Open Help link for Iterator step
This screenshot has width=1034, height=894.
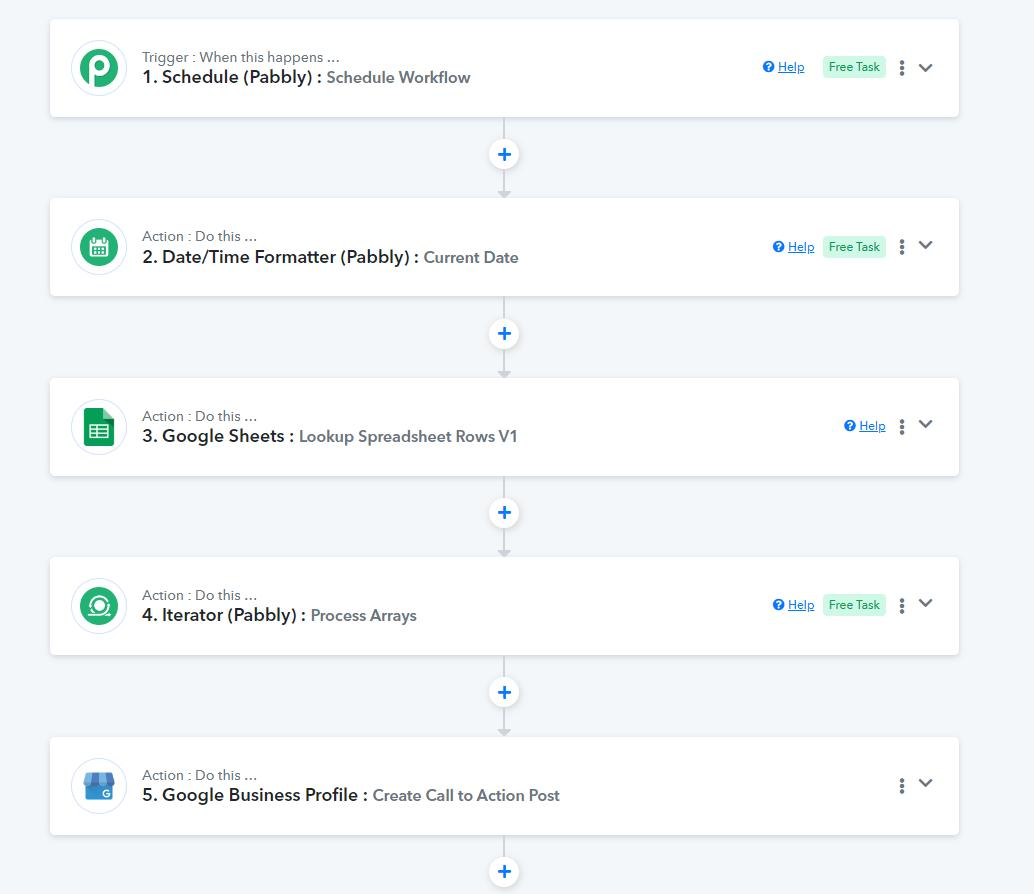click(x=793, y=605)
